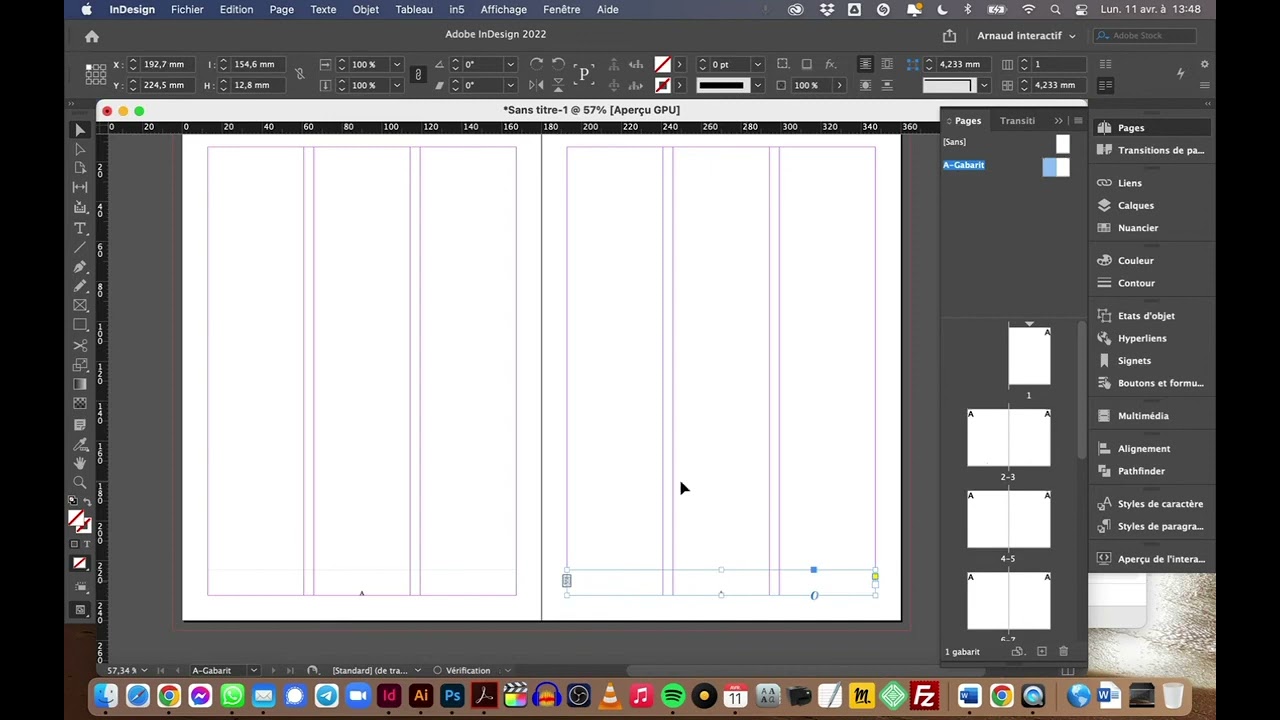
Task: Select the Line tool
Action: pyautogui.click(x=80, y=248)
